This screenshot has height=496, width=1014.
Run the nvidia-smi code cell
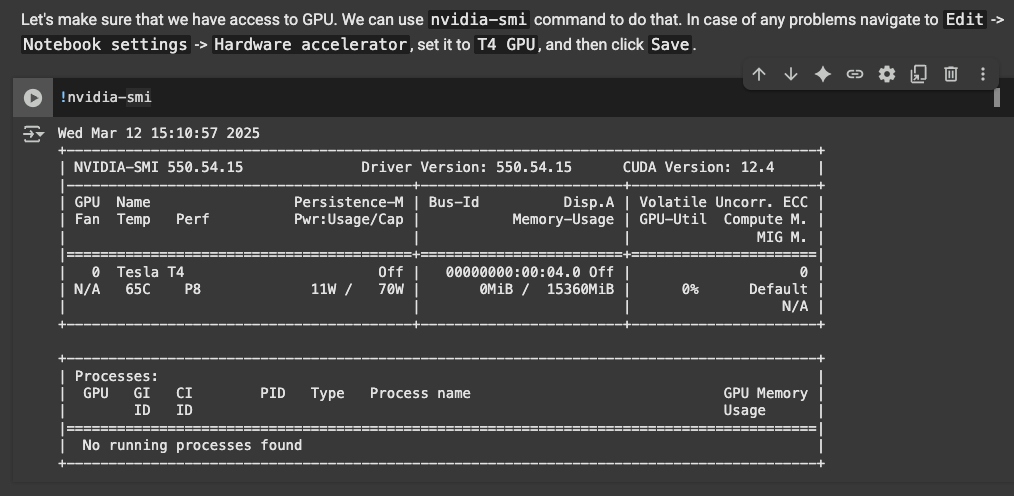pos(32,98)
